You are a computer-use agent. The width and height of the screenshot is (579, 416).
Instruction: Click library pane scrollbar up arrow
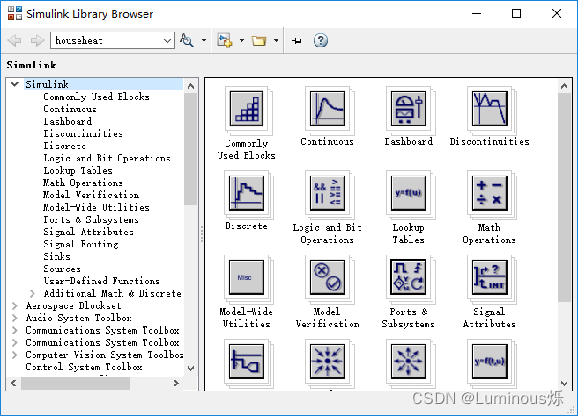(564, 86)
